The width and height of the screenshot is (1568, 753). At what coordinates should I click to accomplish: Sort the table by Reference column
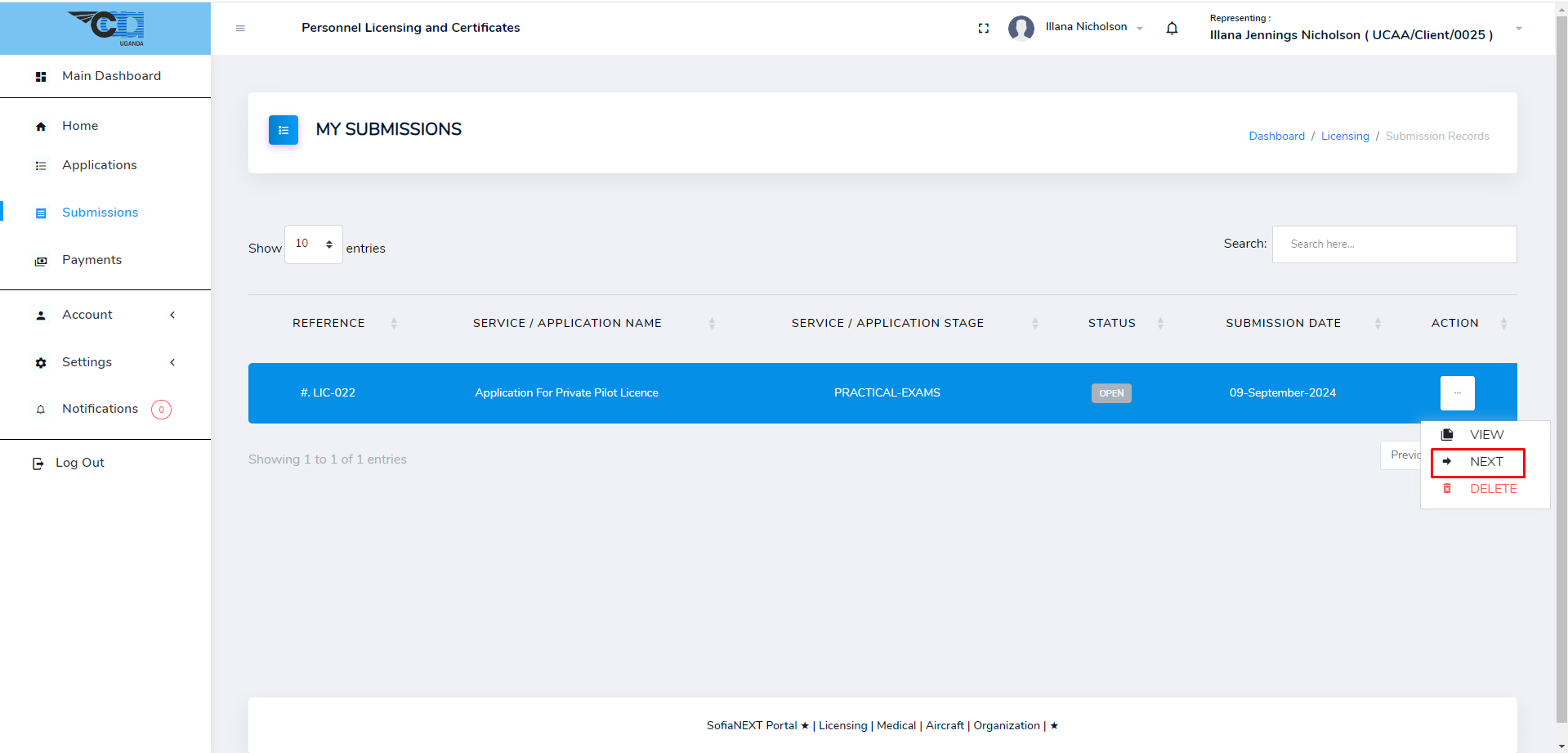(328, 324)
